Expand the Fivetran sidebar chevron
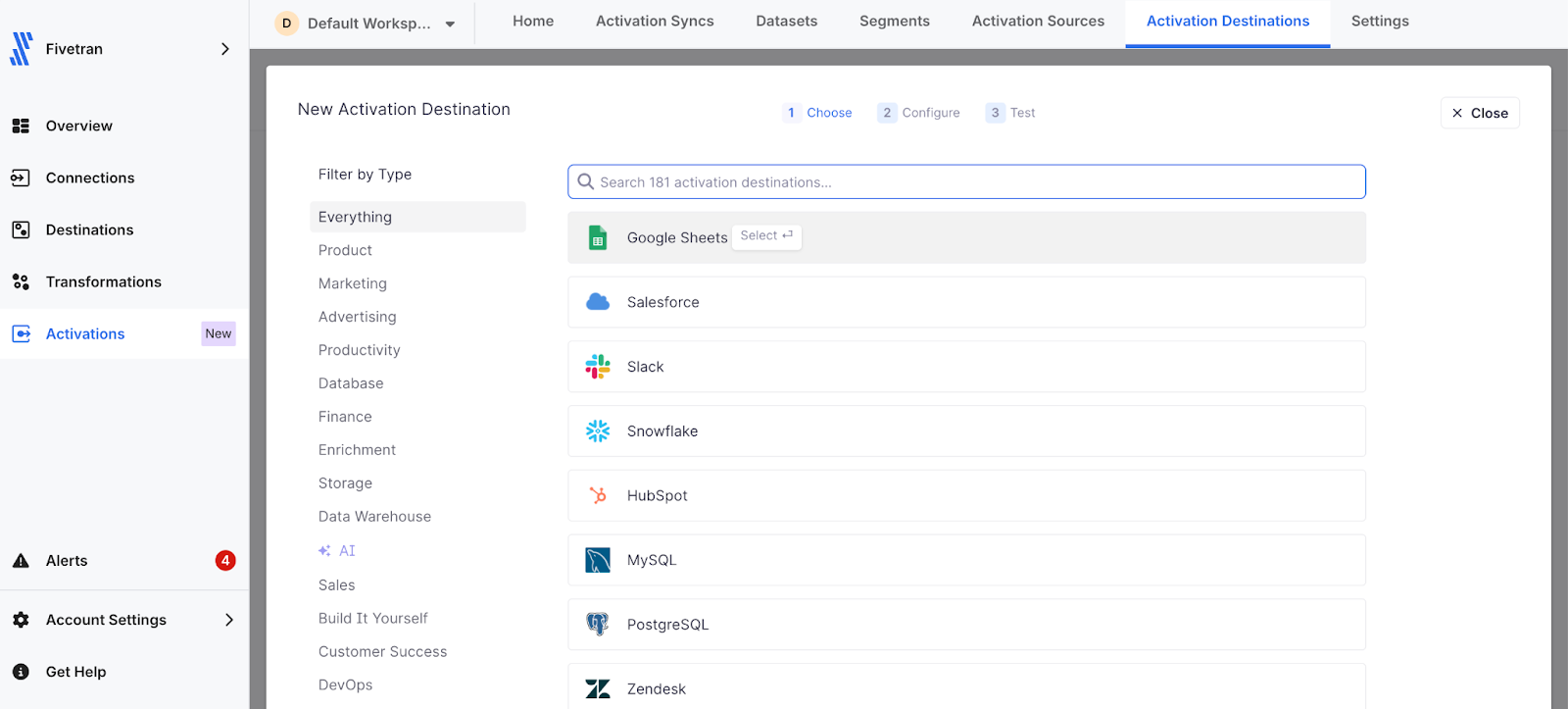Screen dimensions: 1568x709 (224, 49)
